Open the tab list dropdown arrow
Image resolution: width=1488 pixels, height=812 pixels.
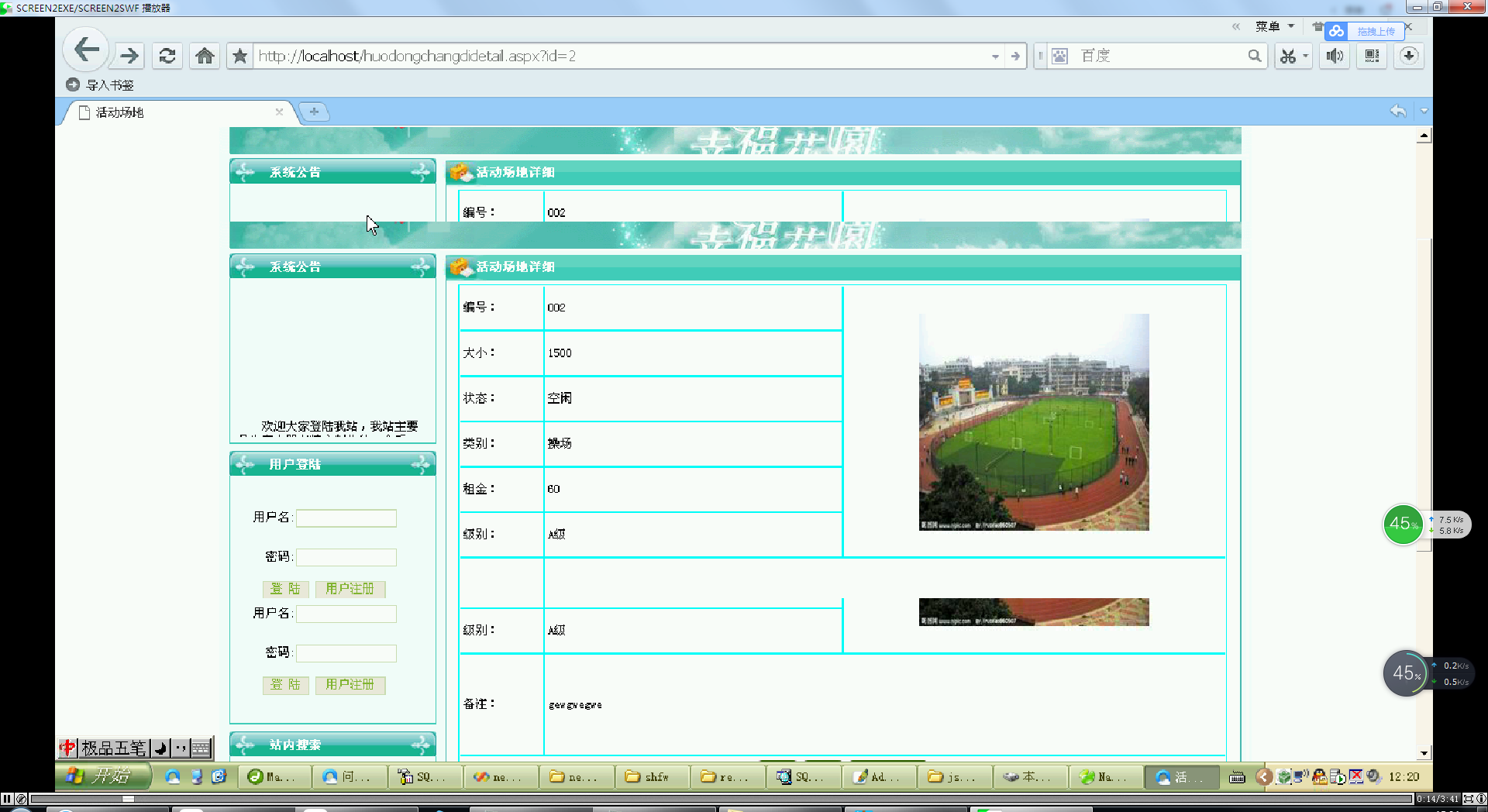click(x=1424, y=111)
